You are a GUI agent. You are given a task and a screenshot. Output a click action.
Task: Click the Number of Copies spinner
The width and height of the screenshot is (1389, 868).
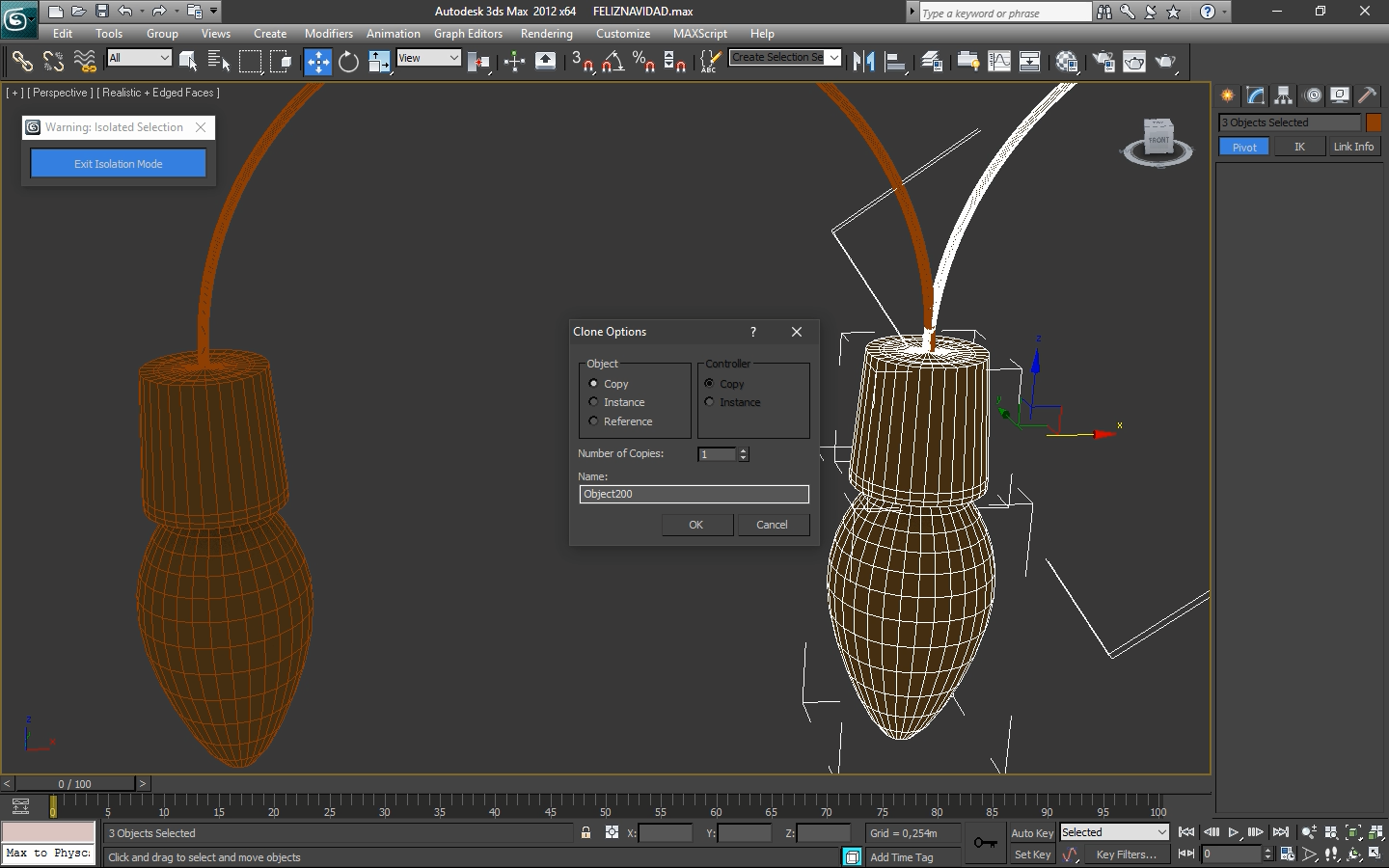point(743,453)
